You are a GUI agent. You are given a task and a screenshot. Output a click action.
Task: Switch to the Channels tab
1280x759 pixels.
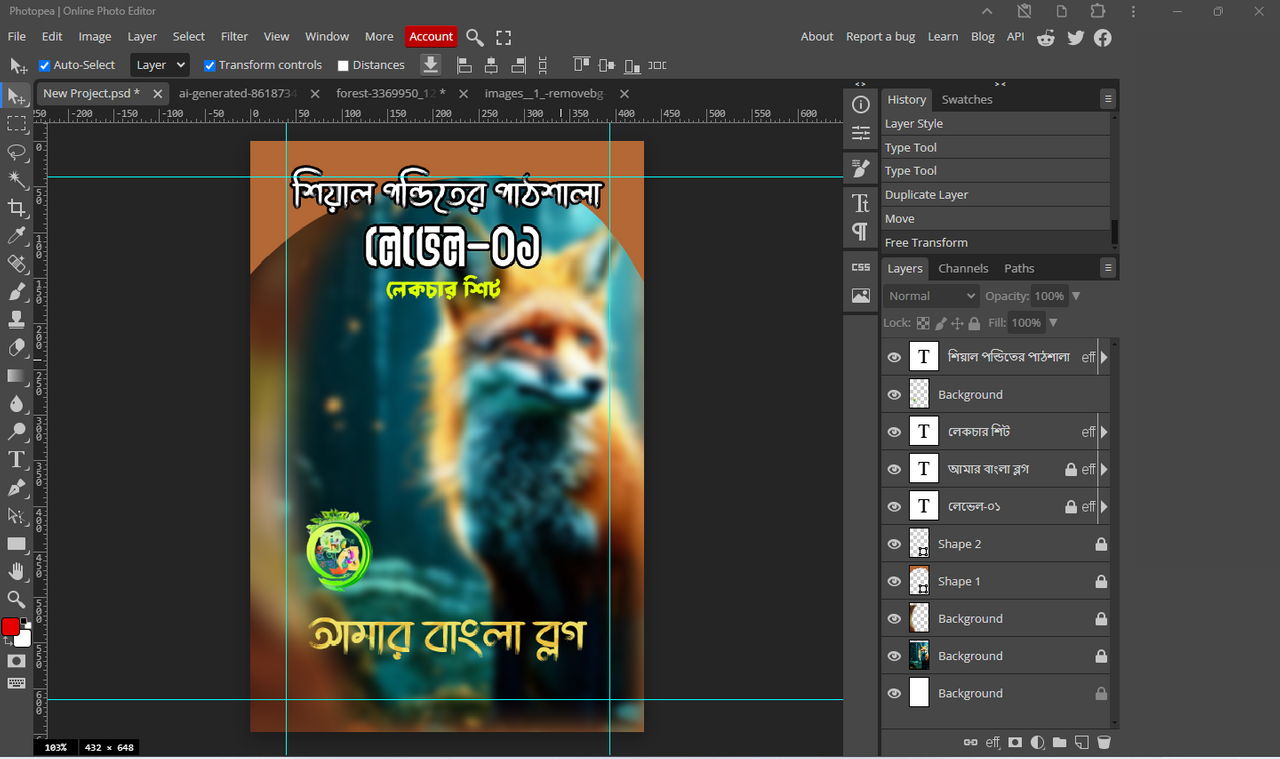pyautogui.click(x=963, y=268)
